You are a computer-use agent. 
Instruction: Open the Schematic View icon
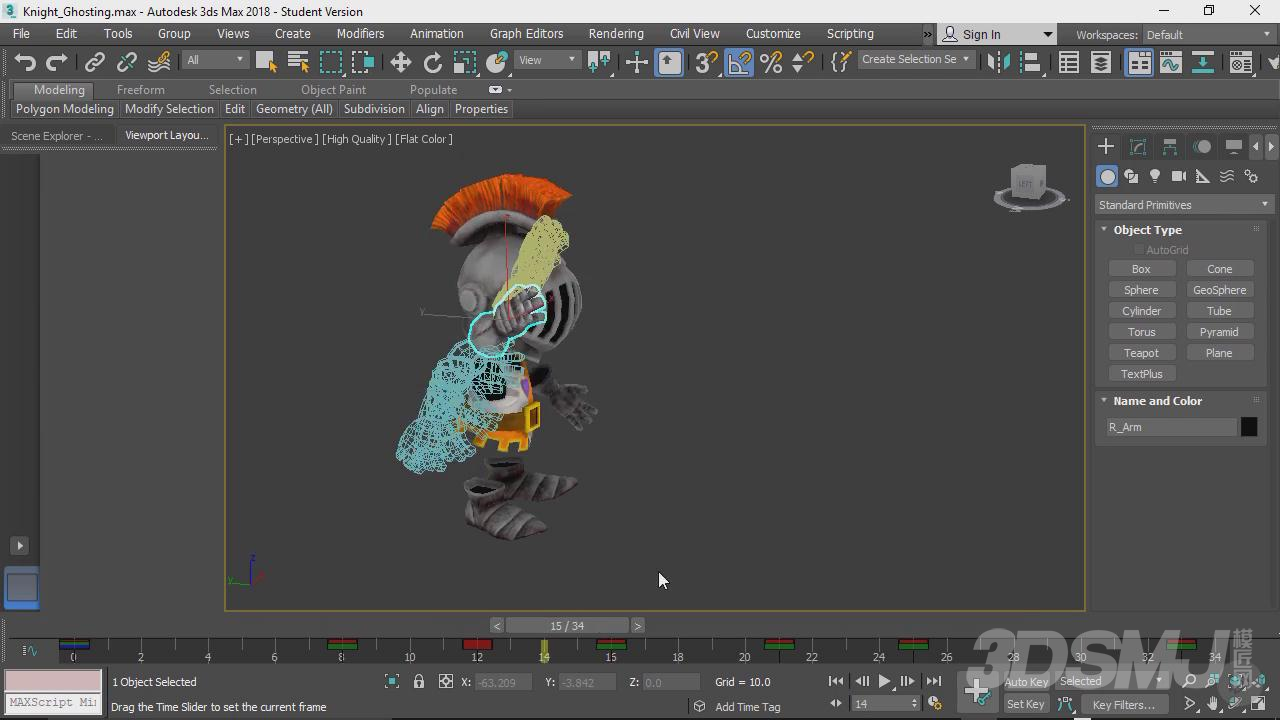(1203, 62)
